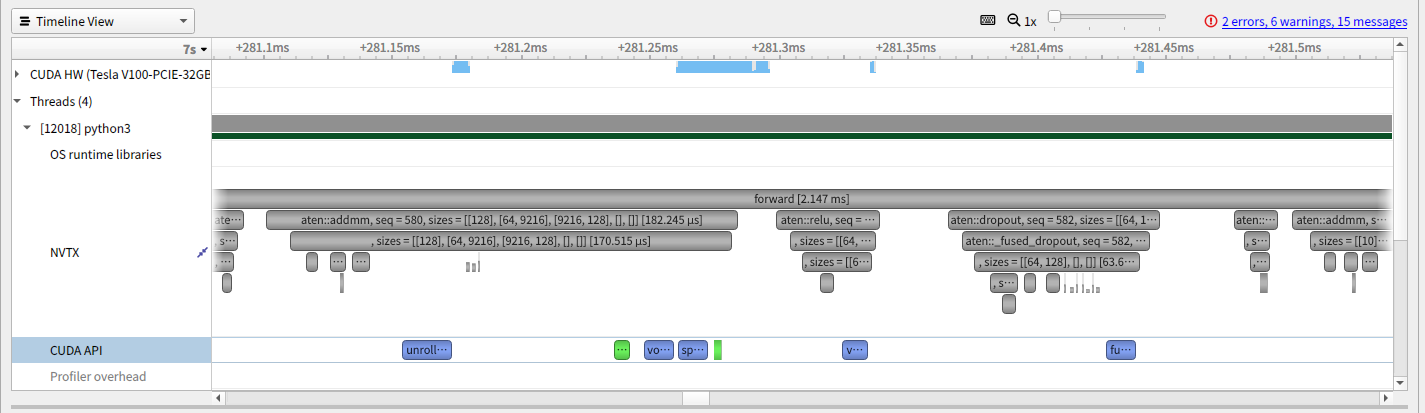
Task: Click the red error alert icon
Action: point(1211,21)
